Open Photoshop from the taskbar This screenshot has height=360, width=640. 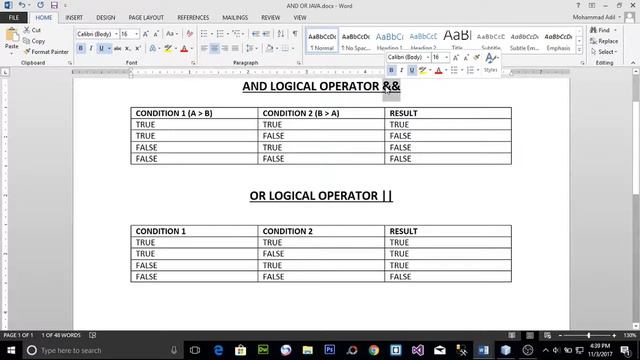click(x=329, y=350)
